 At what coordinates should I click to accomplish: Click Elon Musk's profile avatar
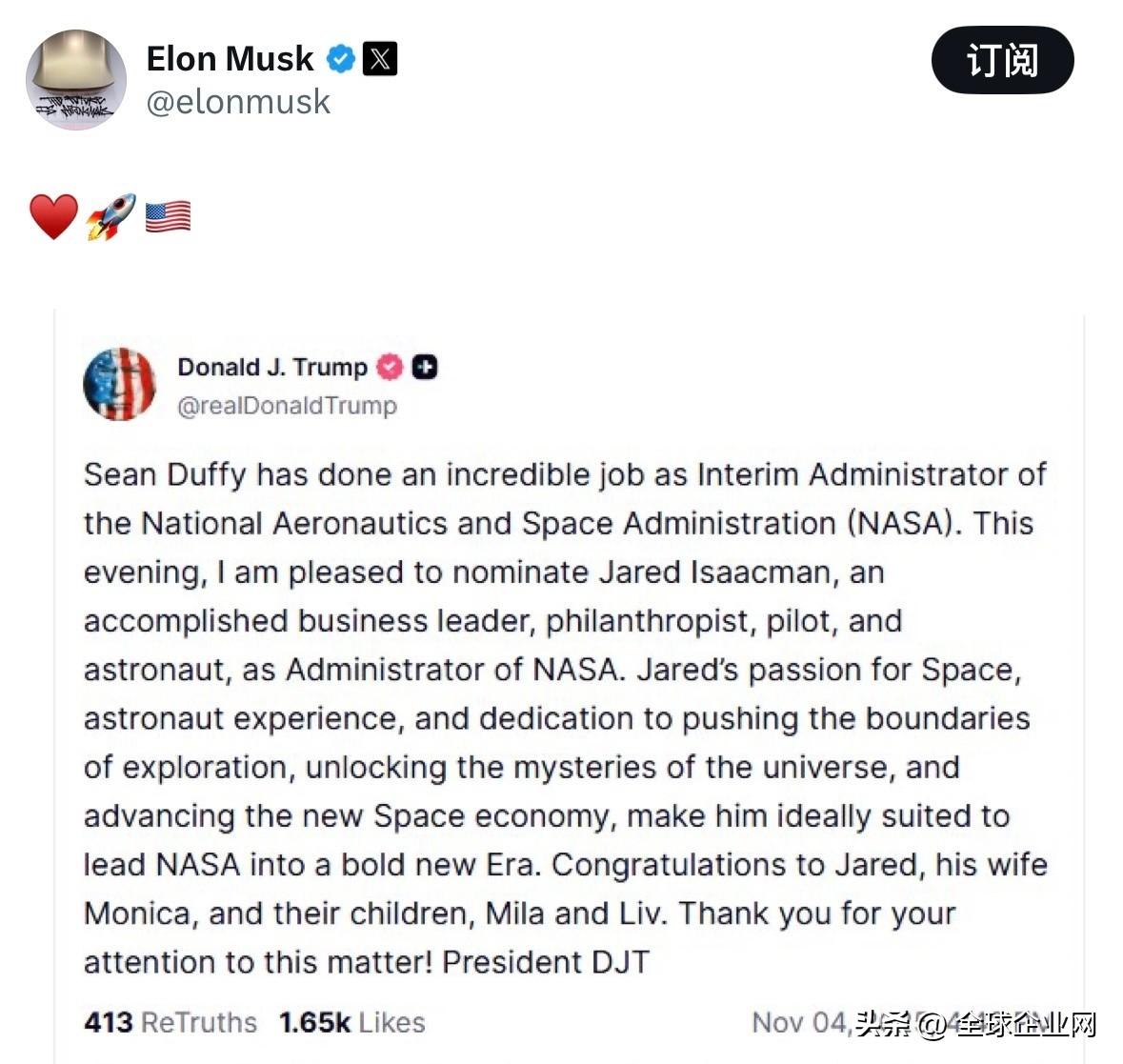[75, 80]
